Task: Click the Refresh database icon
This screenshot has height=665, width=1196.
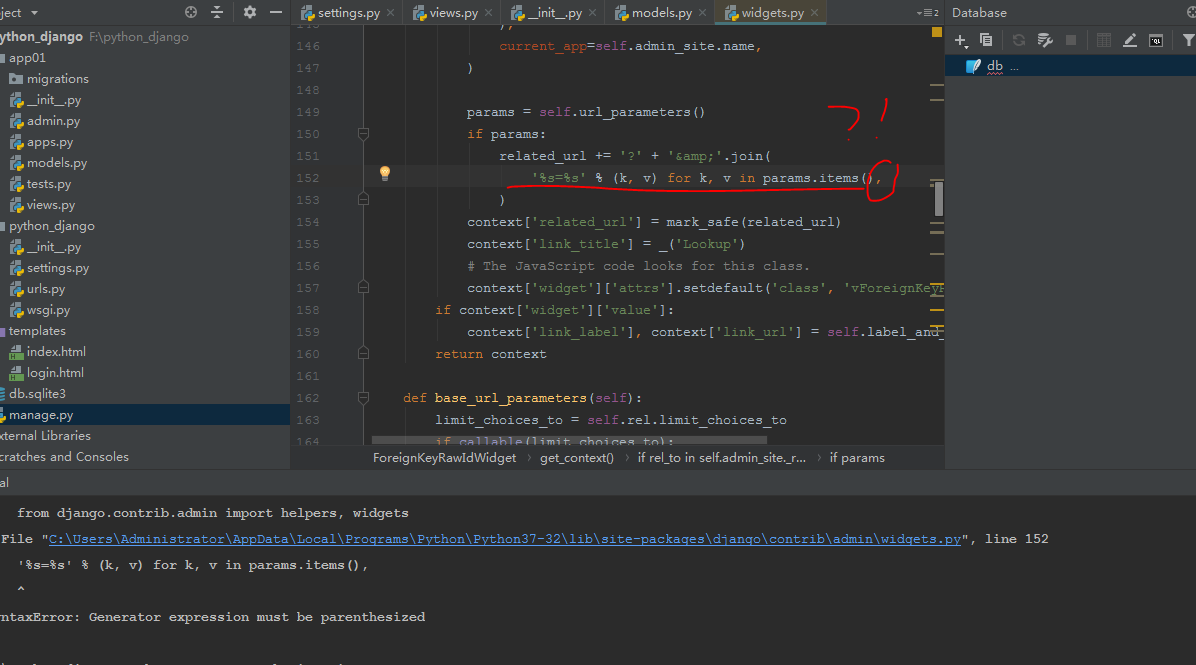Action: pos(1018,40)
